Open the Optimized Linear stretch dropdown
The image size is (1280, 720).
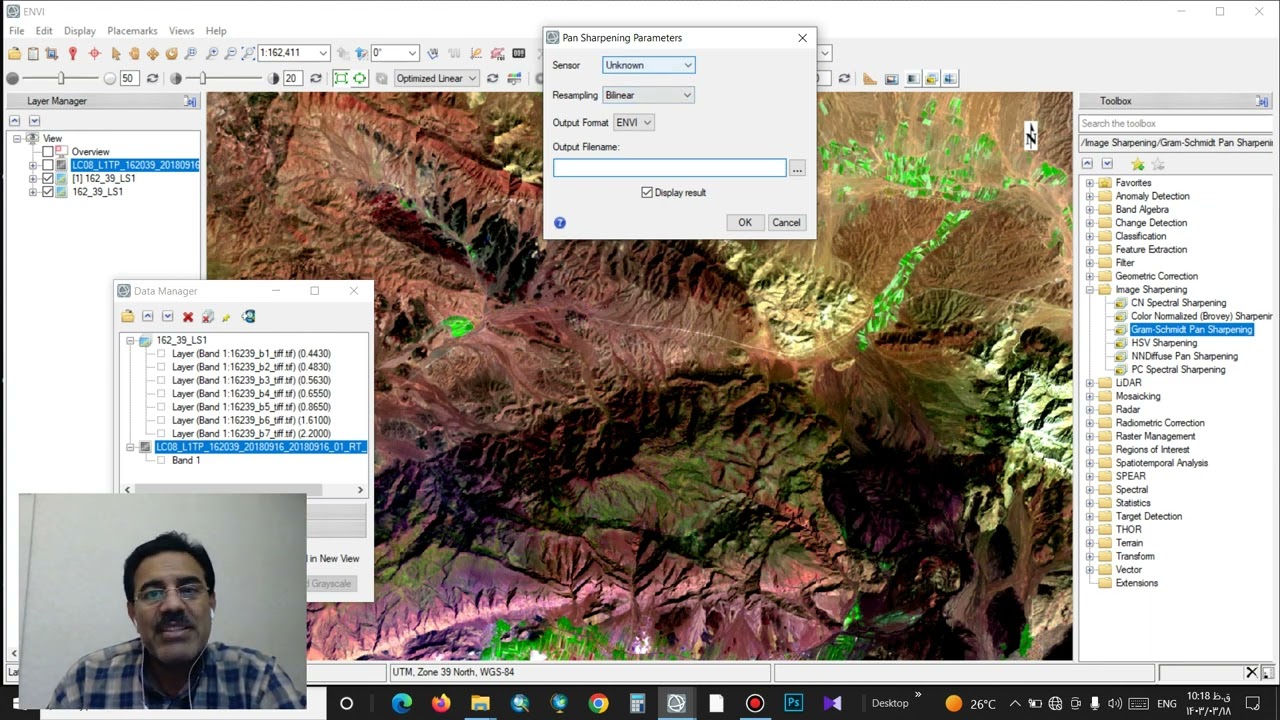pyautogui.click(x=436, y=78)
